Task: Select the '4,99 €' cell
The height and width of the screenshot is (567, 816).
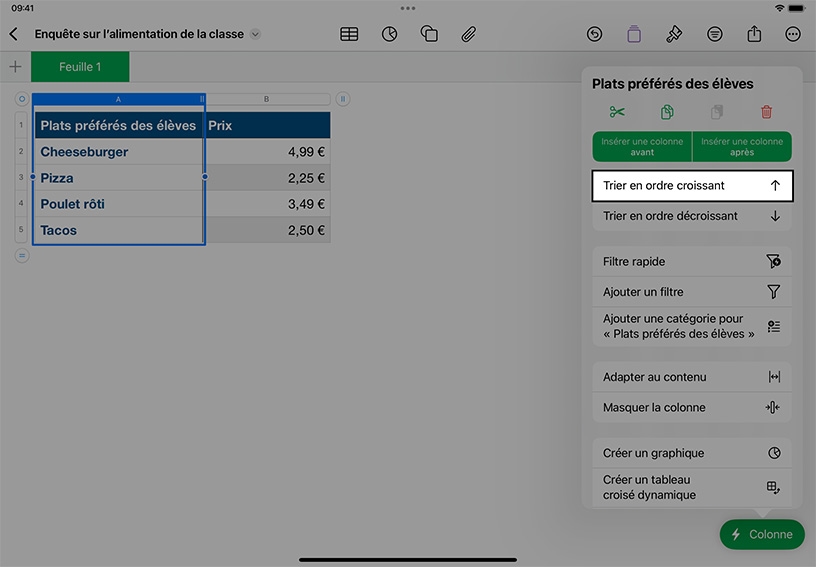Action: 267,152
